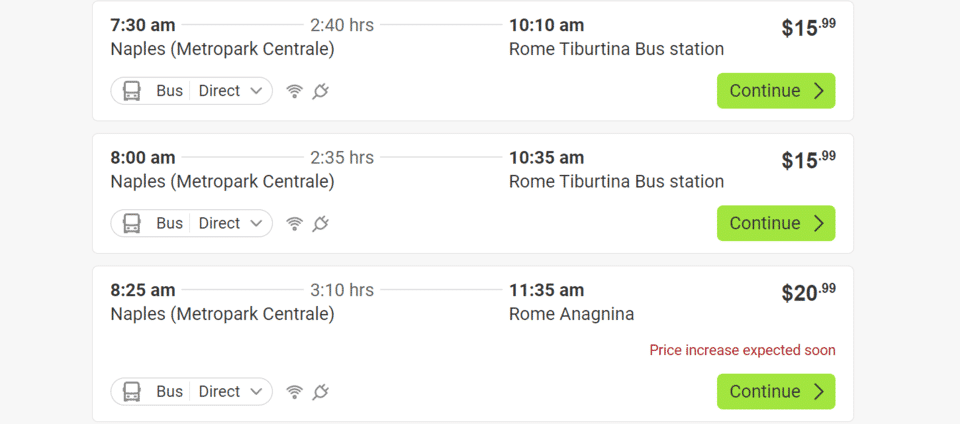The height and width of the screenshot is (424, 960).
Task: Click the Wi-Fi icon on 8:00 am trip
Action: [294, 223]
